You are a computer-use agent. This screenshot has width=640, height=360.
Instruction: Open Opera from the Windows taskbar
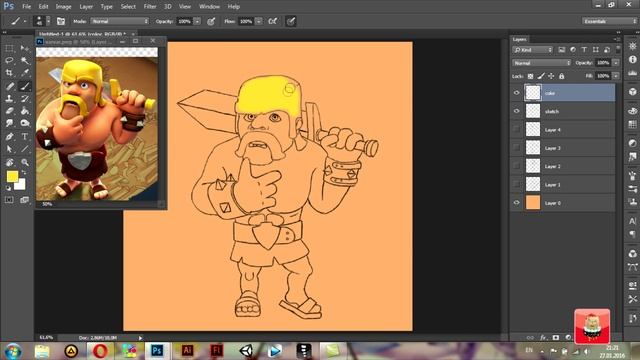click(x=100, y=351)
